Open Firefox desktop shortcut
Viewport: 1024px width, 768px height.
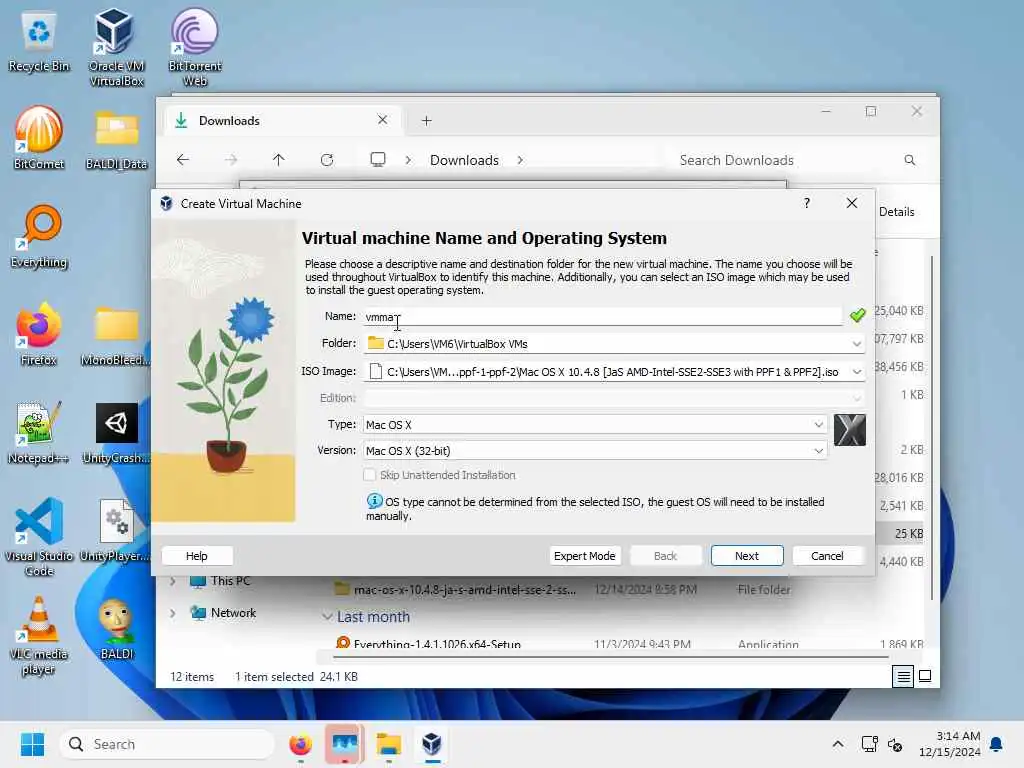[x=39, y=334]
